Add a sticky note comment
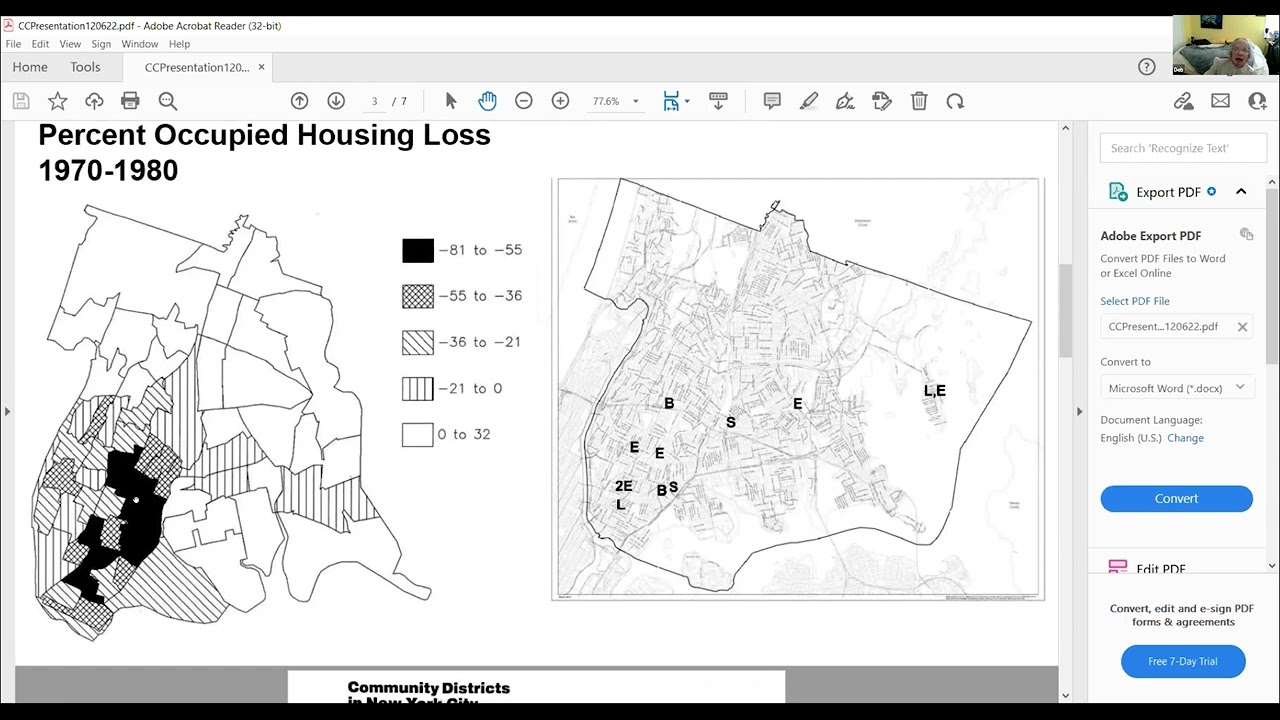This screenshot has height=720, width=1280. pyautogui.click(x=772, y=101)
